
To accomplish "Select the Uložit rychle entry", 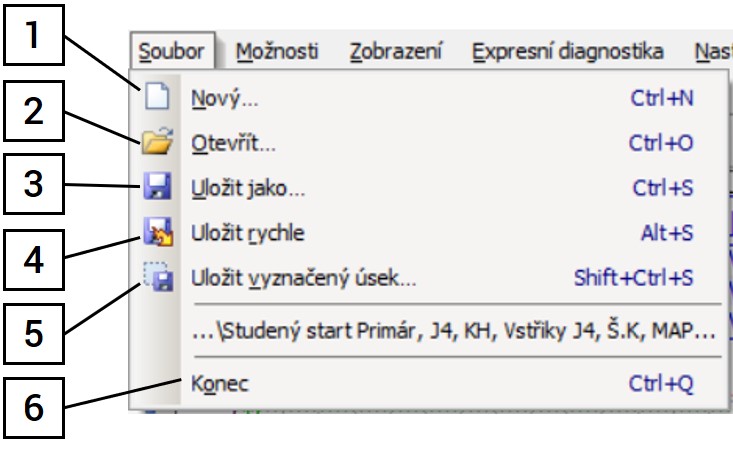I will 248,234.
